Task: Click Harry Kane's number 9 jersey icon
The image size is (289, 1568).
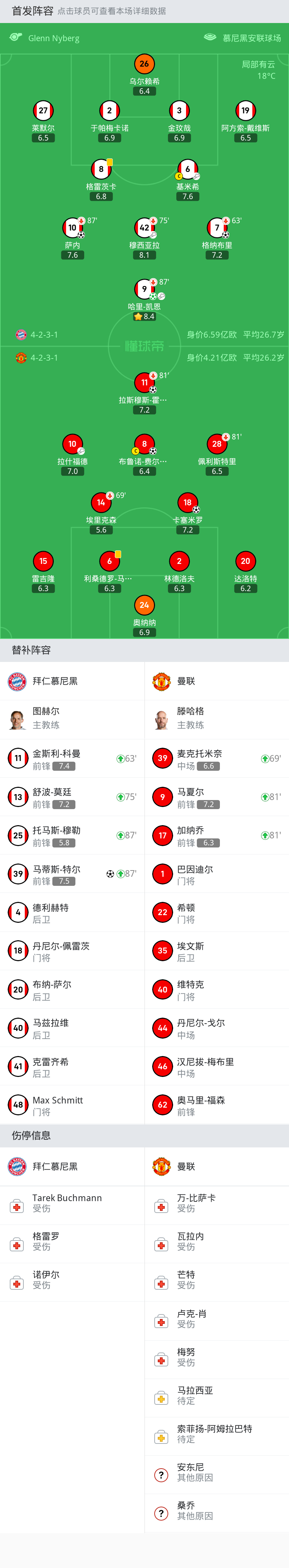Action: (144, 288)
